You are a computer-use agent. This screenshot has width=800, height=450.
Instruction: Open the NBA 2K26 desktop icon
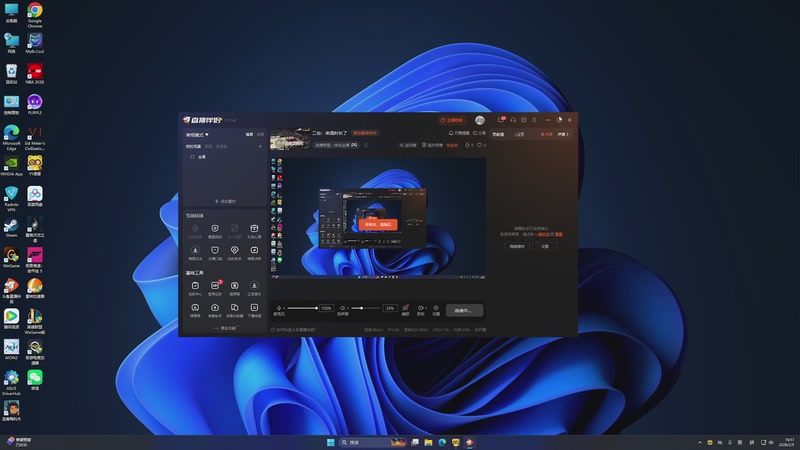coord(35,74)
